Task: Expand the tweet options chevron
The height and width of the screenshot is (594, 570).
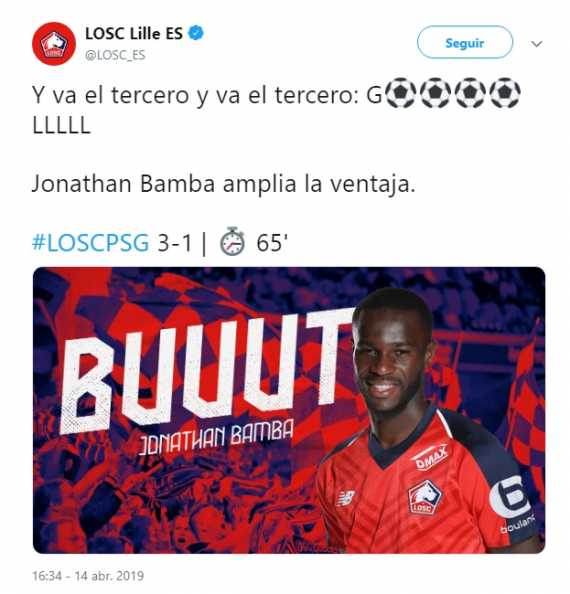Action: tap(537, 44)
